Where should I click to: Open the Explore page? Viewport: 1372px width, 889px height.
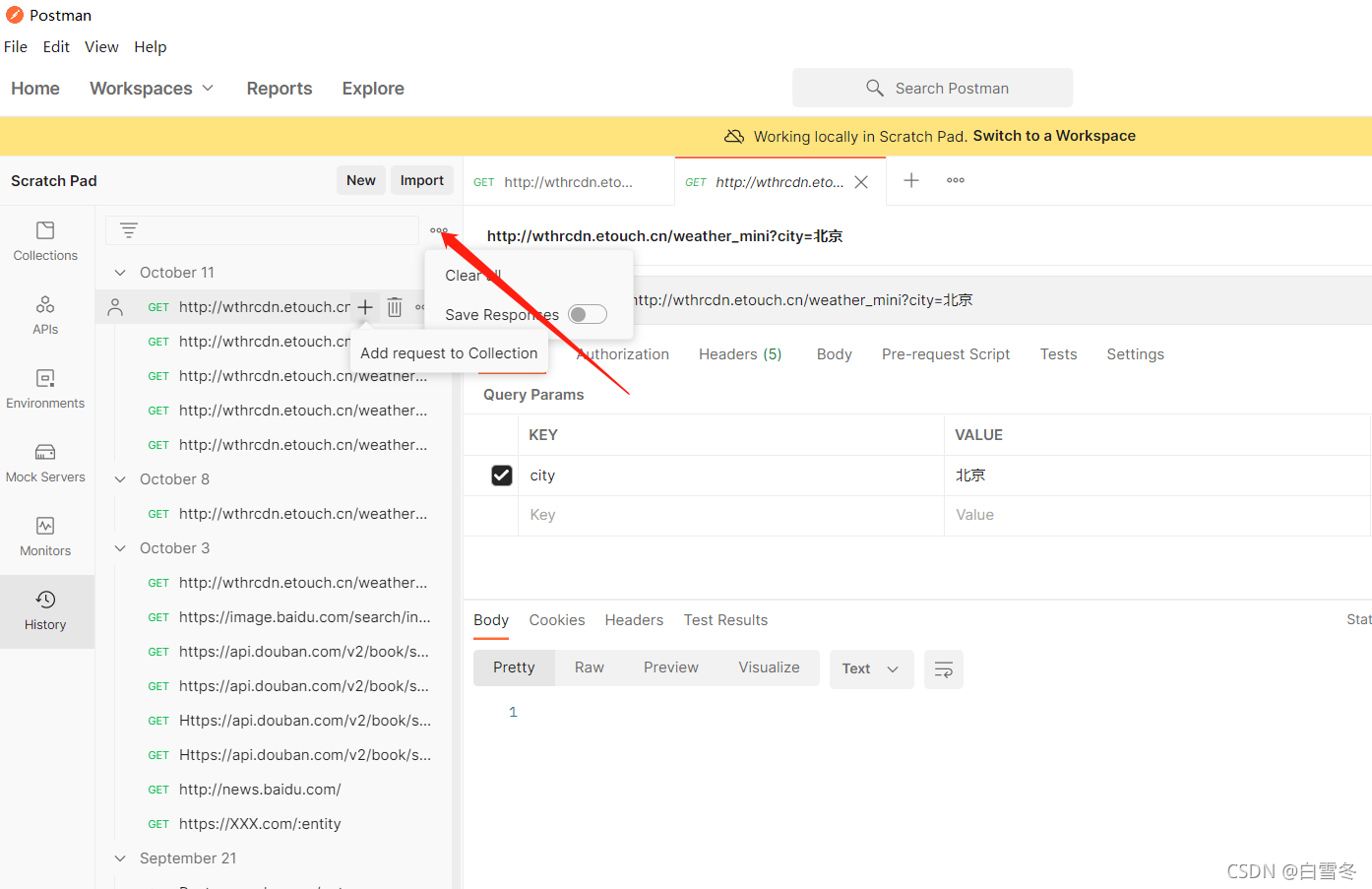coord(373,89)
